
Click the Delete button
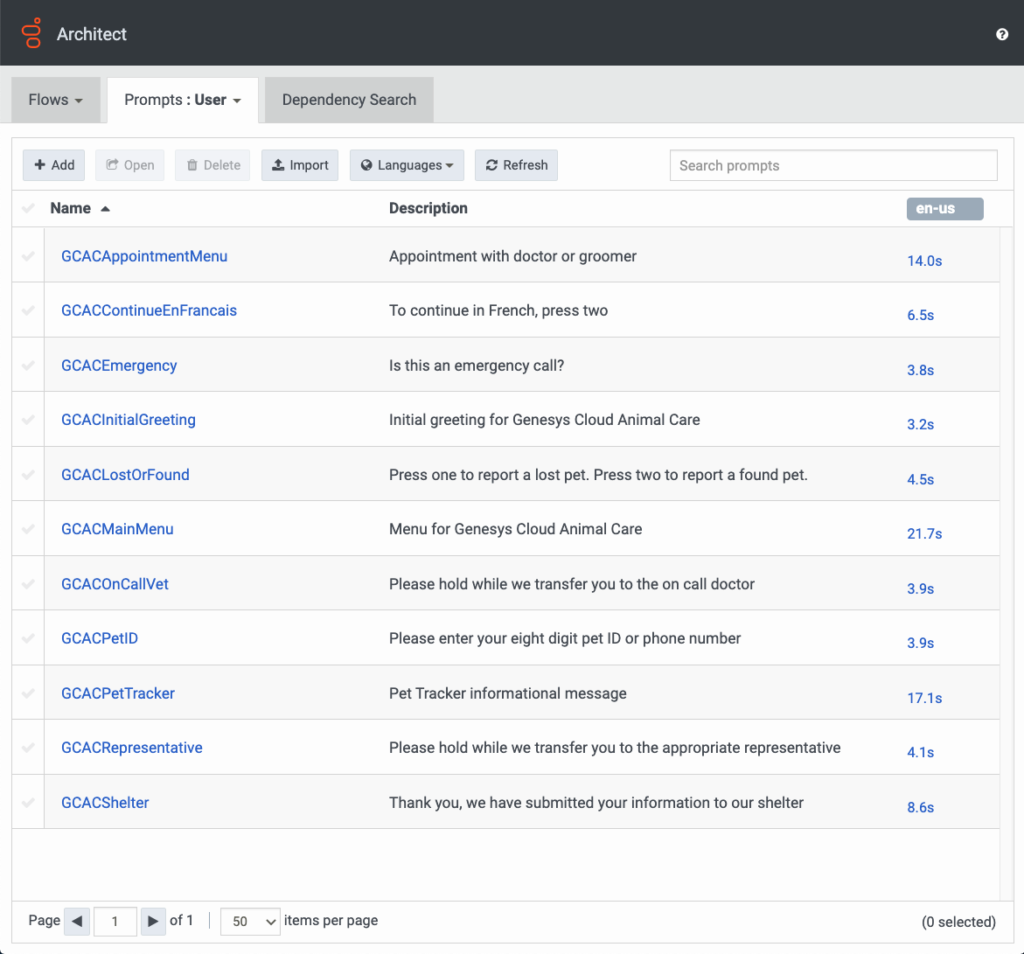pyautogui.click(x=212, y=165)
